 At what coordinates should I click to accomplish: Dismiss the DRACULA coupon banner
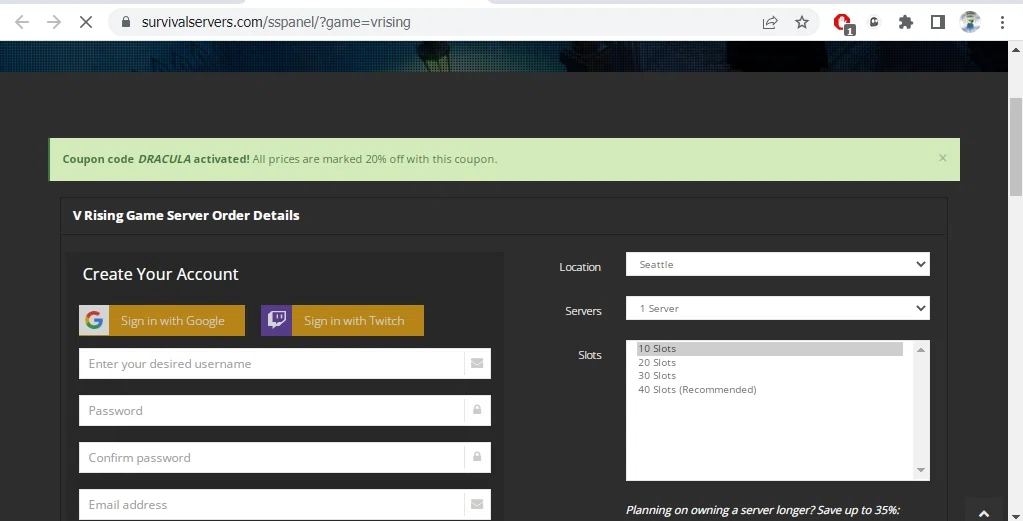coord(942,158)
